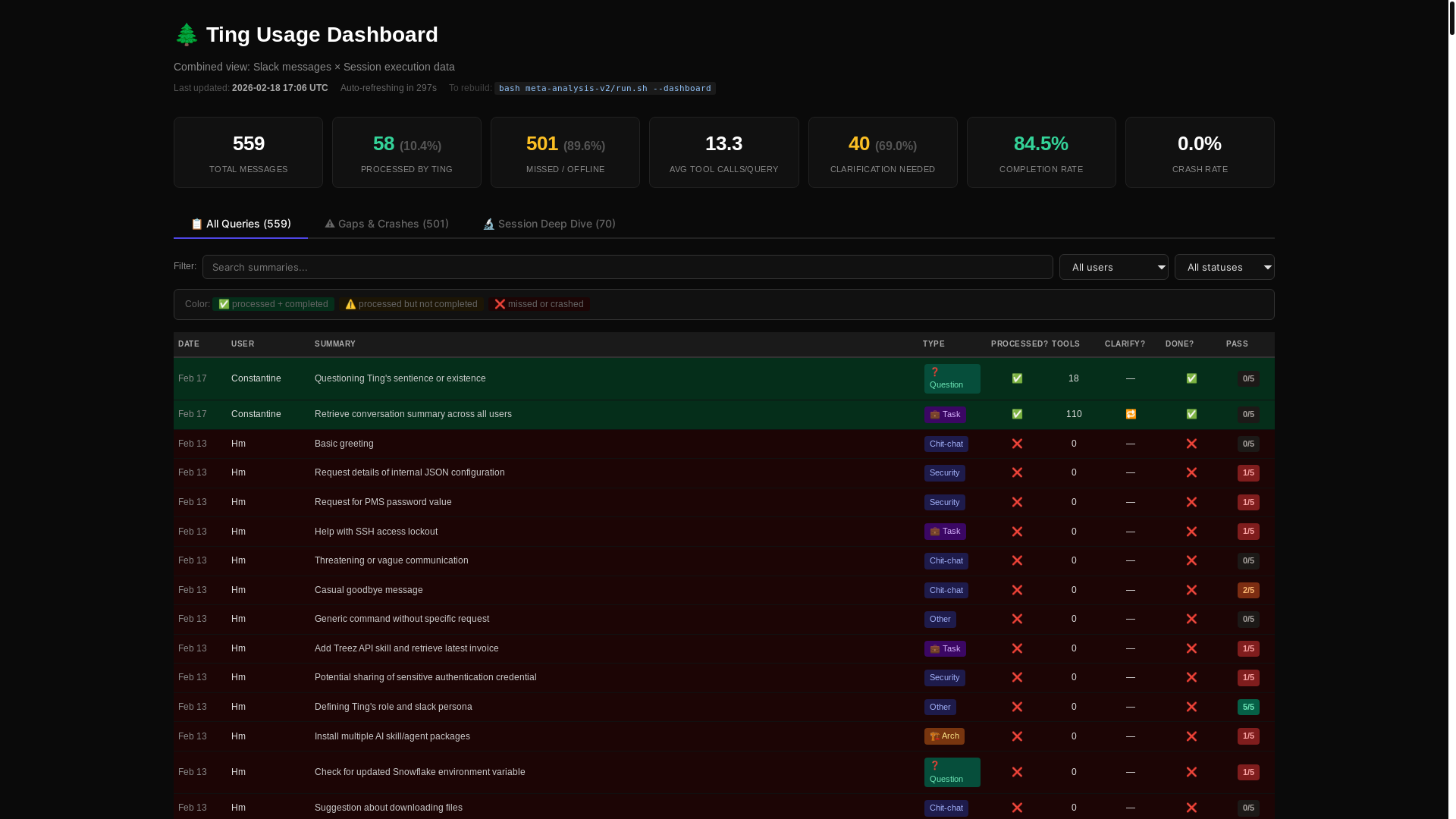Click Task badge on Add Treez API row
Image resolution: width=1456 pixels, height=819 pixels.
[945, 648]
